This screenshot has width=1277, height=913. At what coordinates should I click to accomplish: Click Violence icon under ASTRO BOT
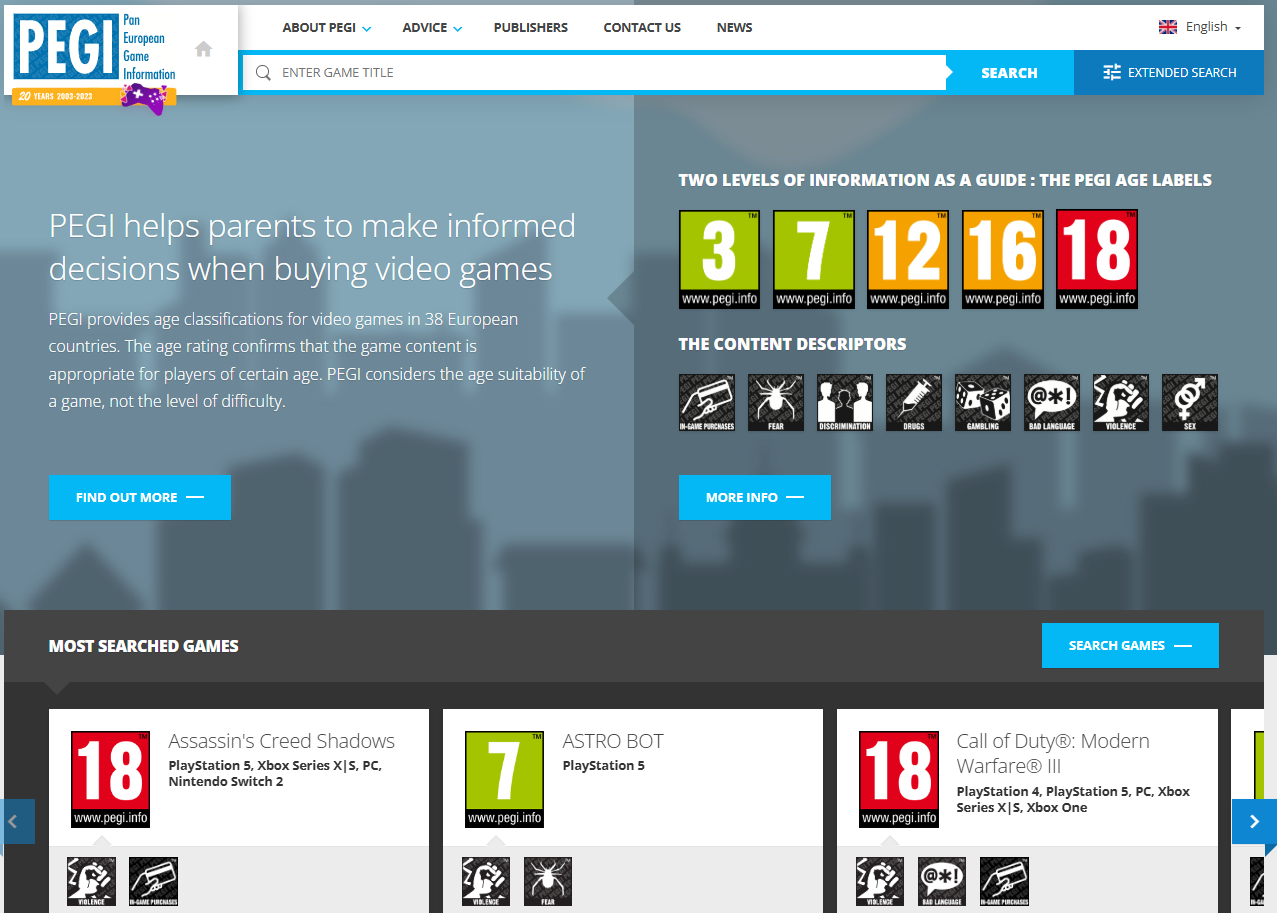pyautogui.click(x=486, y=882)
